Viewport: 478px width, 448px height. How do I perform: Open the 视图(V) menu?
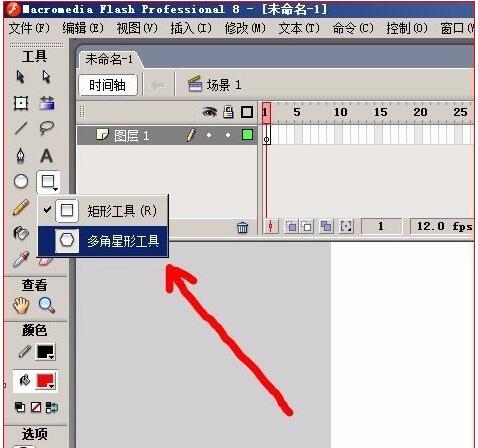[x=137, y=28]
